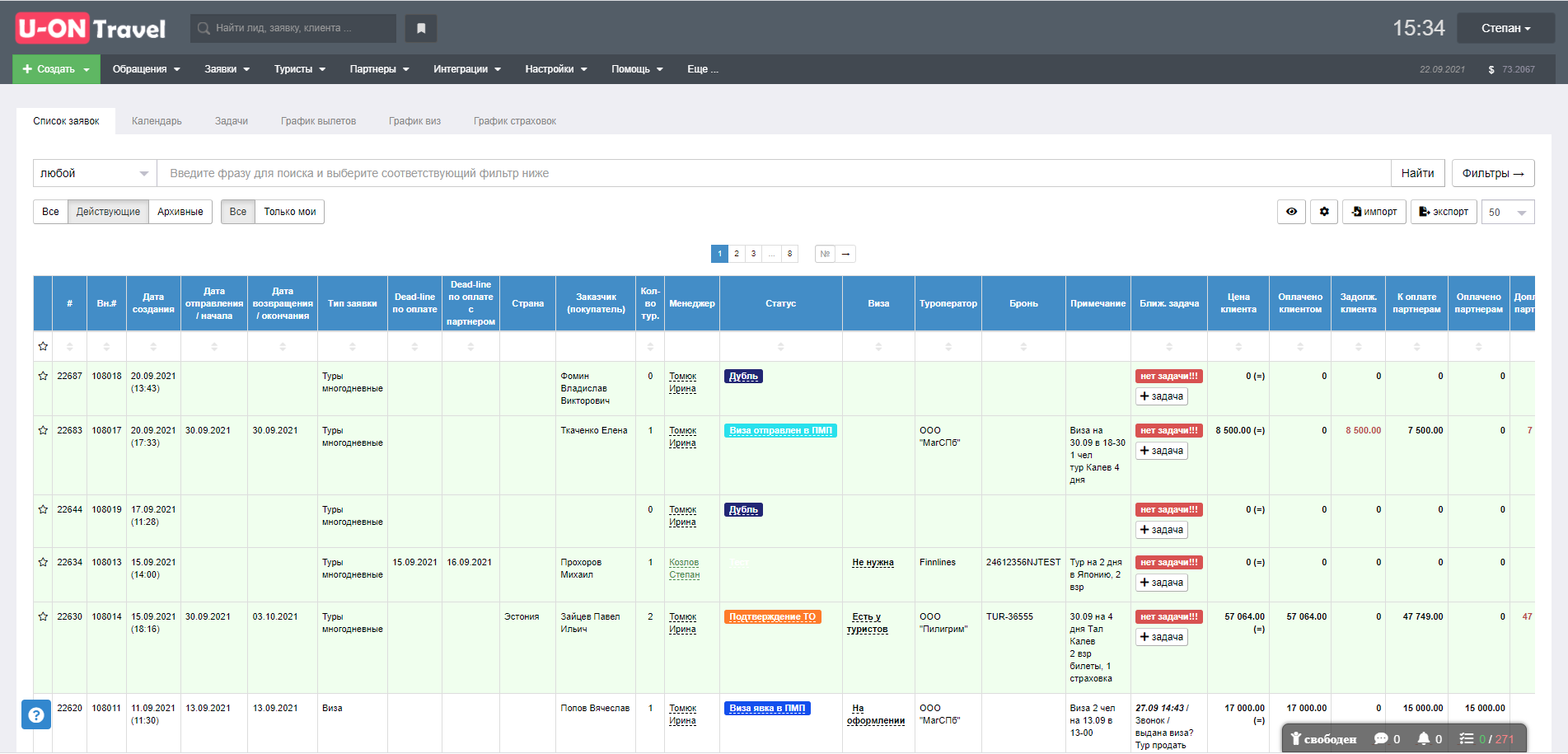Viewport: 1568px width, 754px height.
Task: Sort by Виза column arrows
Action: [x=878, y=347]
